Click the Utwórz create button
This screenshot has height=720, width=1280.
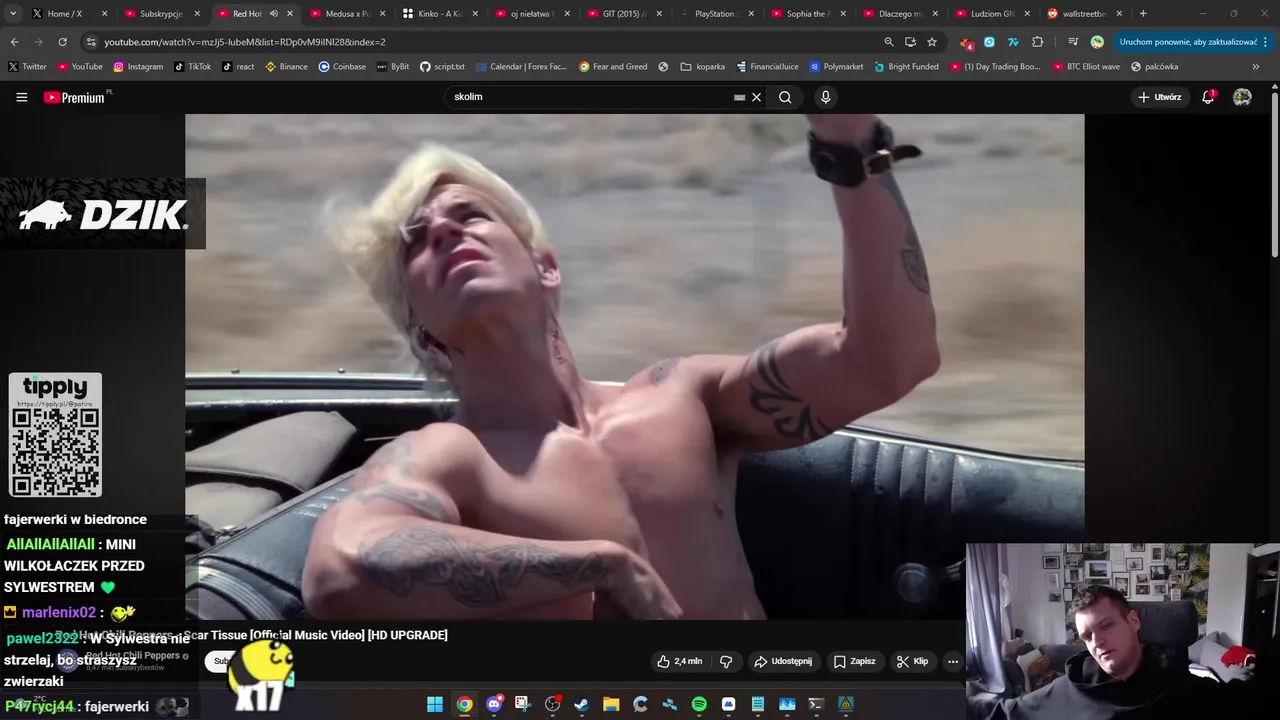[1159, 97]
